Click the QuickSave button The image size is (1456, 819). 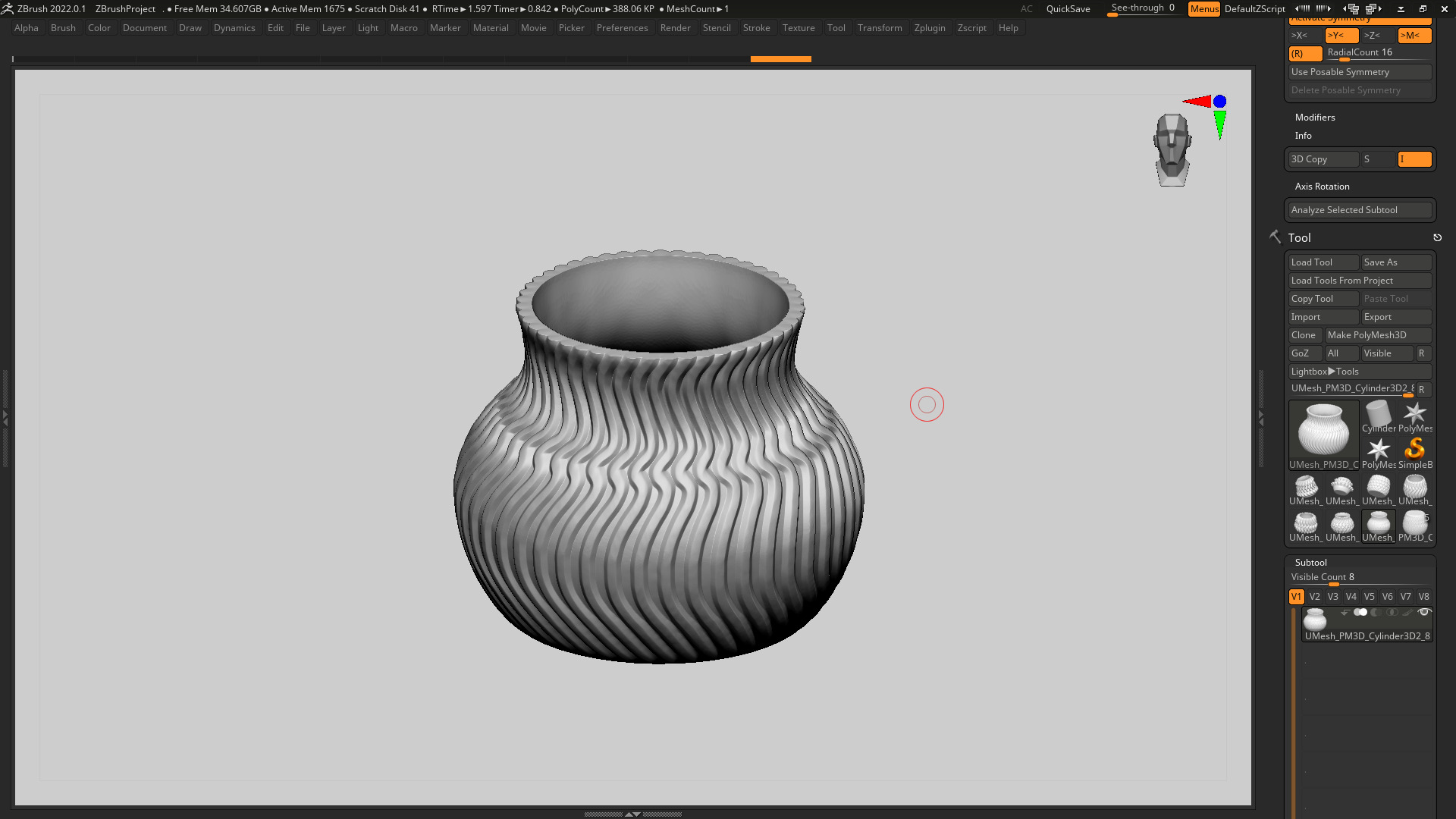click(x=1068, y=9)
